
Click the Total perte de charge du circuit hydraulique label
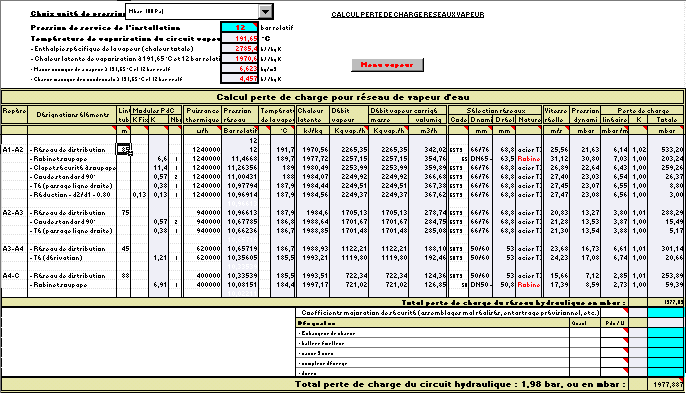[x=460, y=384]
